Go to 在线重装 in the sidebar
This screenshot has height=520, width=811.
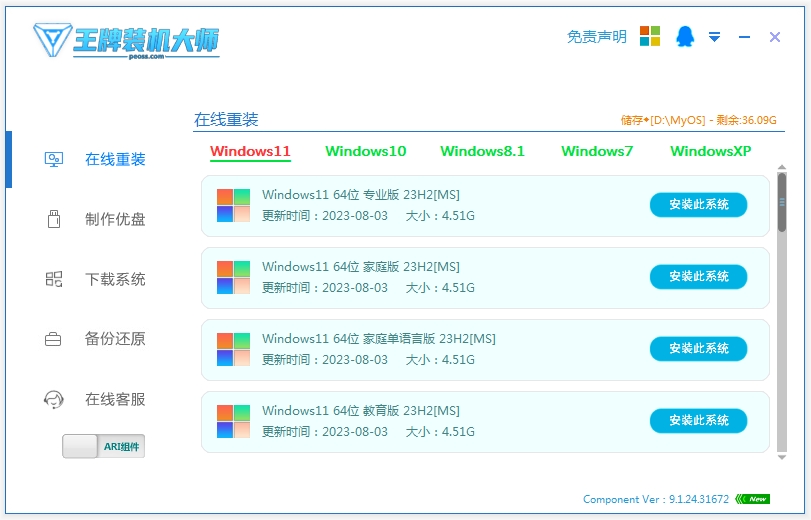click(115, 159)
